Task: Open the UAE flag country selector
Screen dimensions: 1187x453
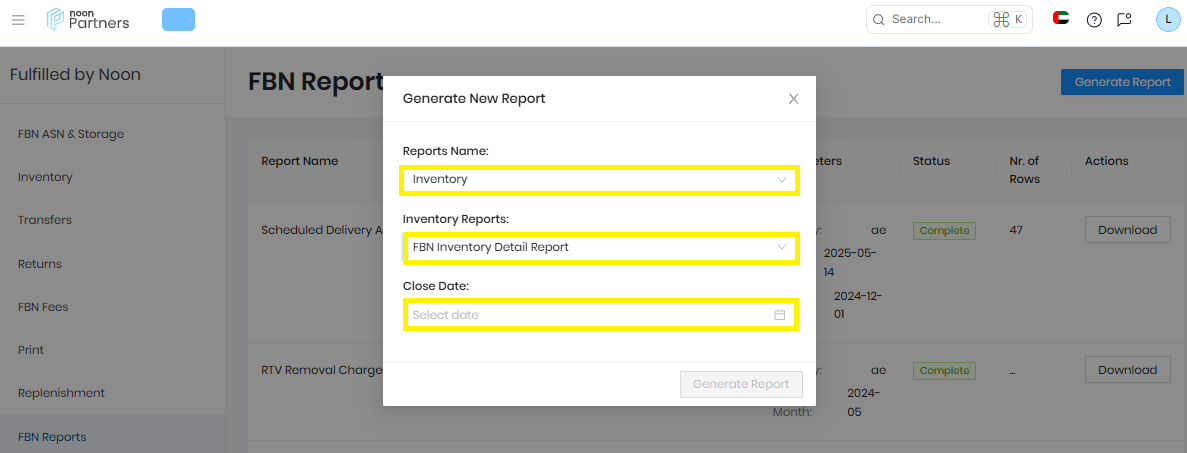Action: click(1061, 18)
